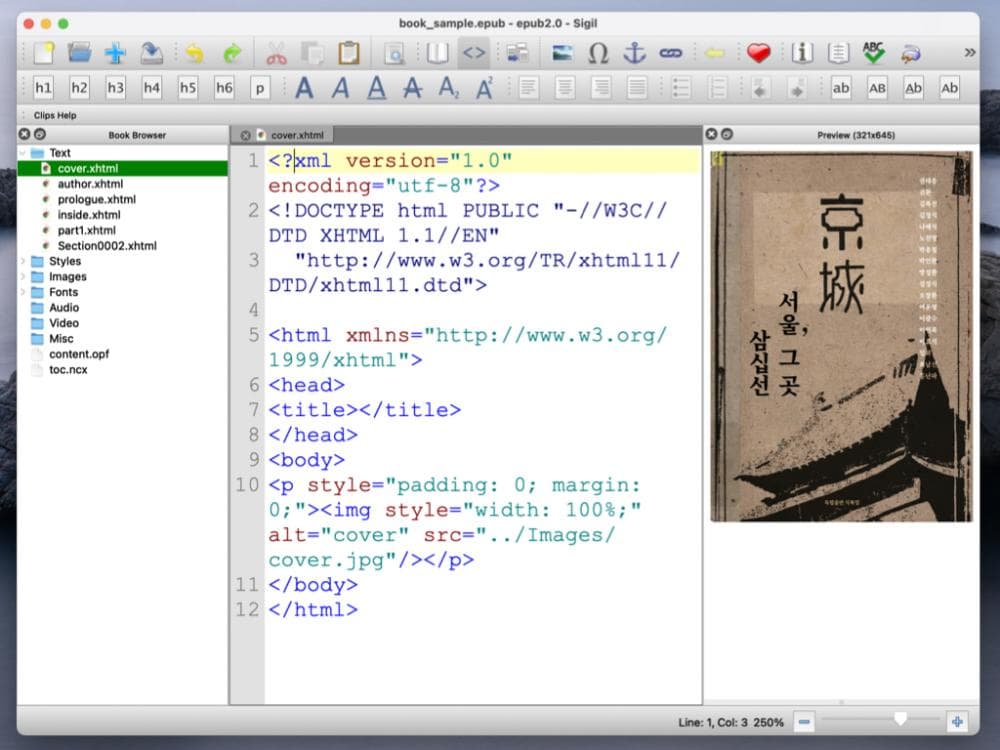
Task: Create a new file with New icon
Action: coord(43,53)
